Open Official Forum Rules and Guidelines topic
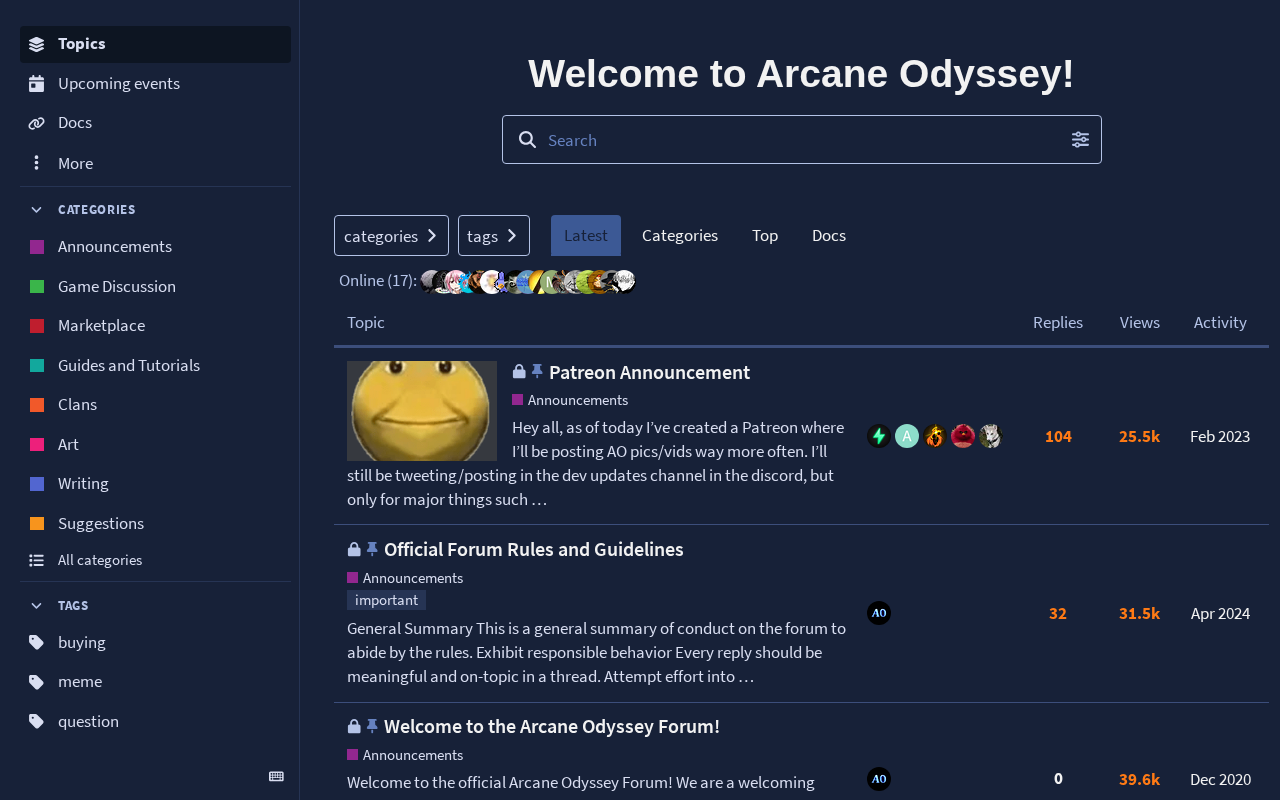Image resolution: width=1280 pixels, height=800 pixels. pos(533,549)
